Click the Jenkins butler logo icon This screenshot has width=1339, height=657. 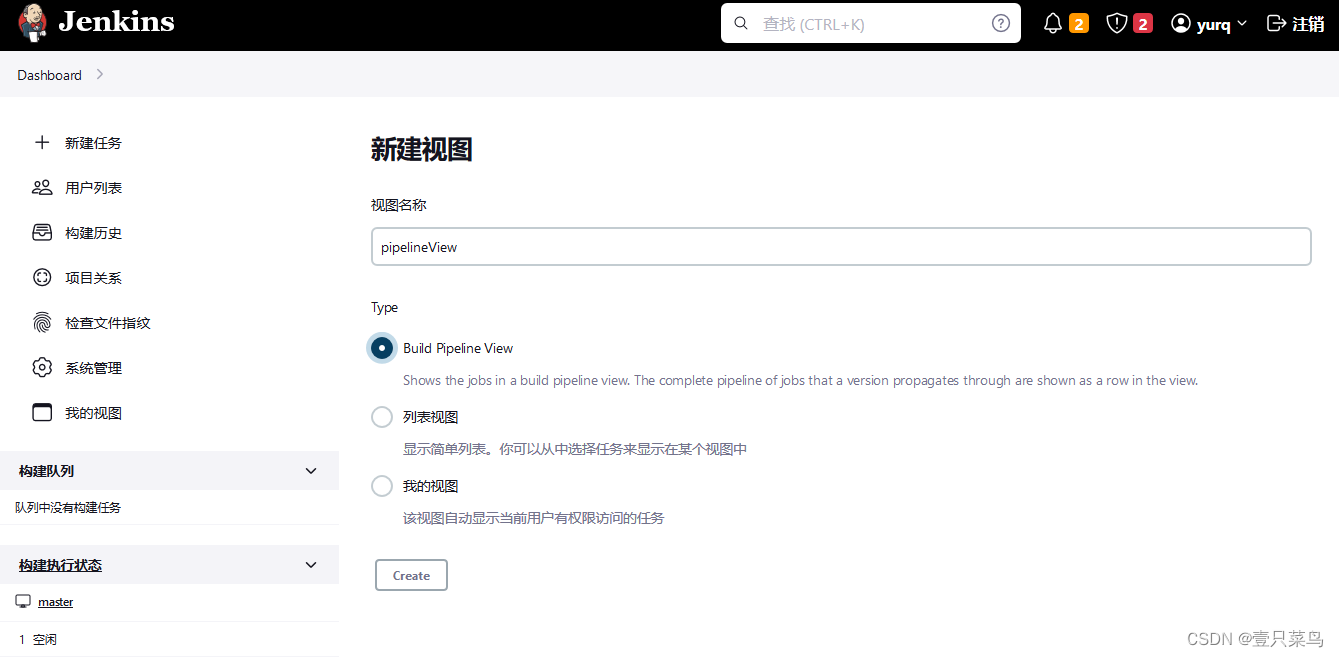[32, 22]
